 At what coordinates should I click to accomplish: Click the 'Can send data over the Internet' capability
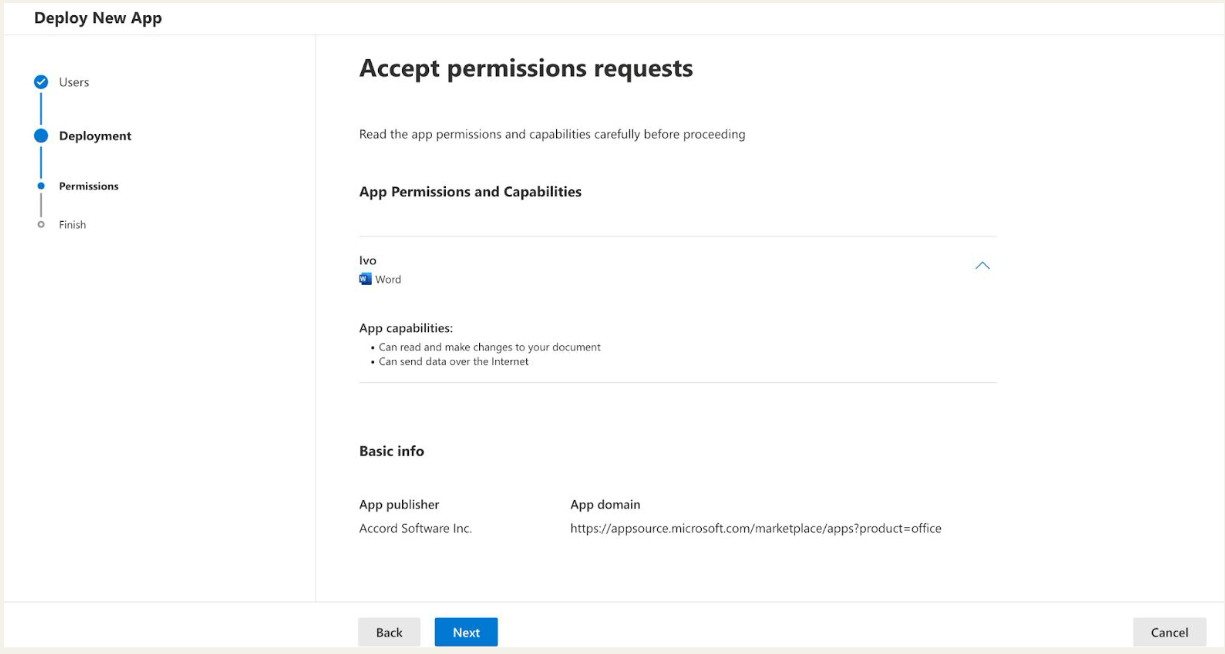[x=452, y=362]
